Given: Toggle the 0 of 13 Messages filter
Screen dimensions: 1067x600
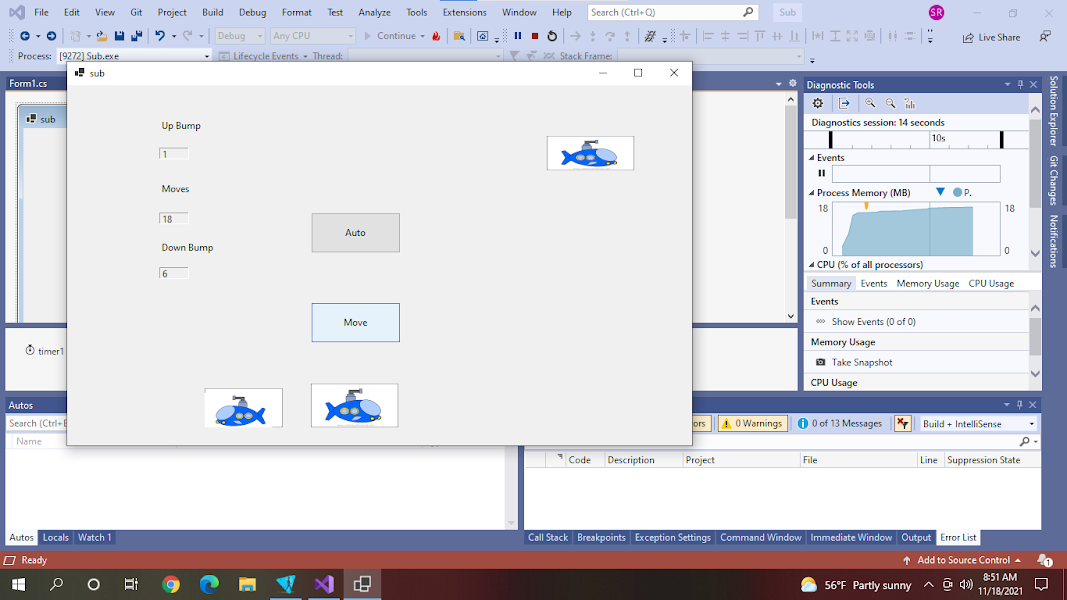Looking at the screenshot, I should click(x=840, y=424).
